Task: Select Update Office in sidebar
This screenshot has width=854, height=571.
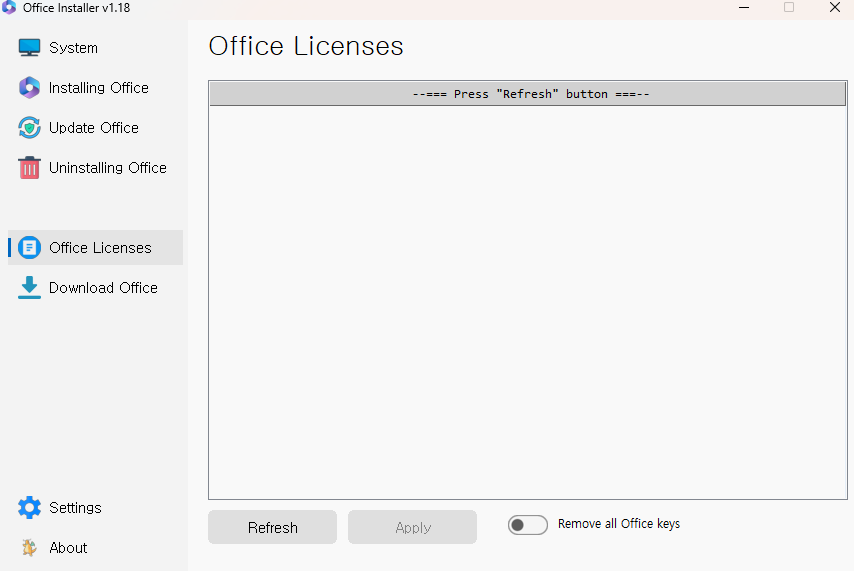Action: pyautogui.click(x=94, y=127)
